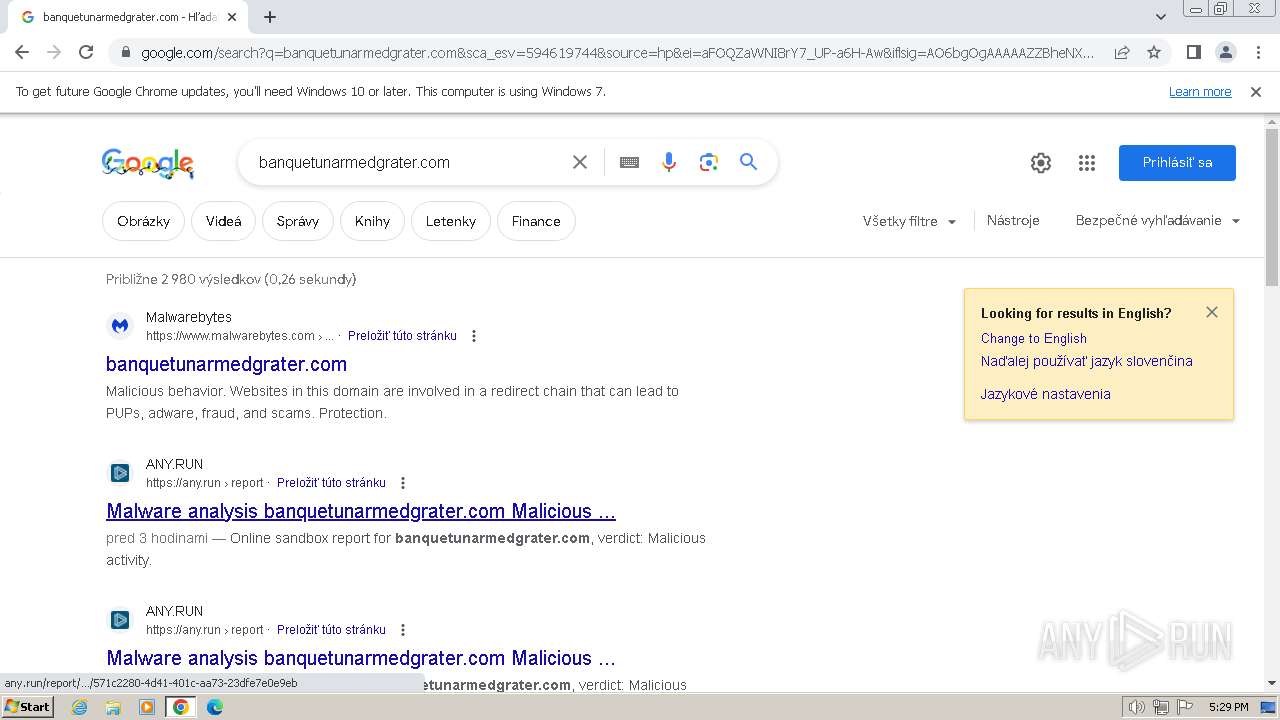Open volume control in system tray
The width and height of the screenshot is (1280, 720).
coord(1136,707)
